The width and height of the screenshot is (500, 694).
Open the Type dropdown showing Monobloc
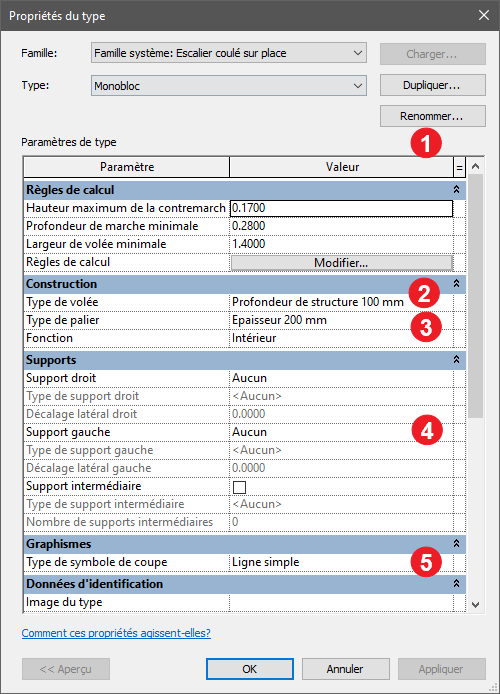(229, 85)
